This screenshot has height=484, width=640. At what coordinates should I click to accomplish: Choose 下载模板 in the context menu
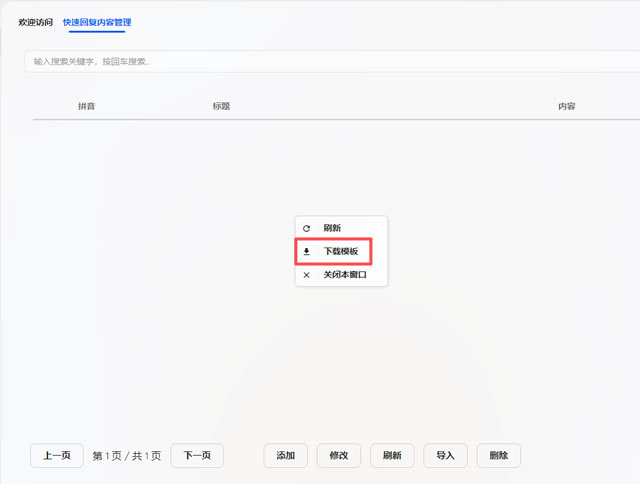click(340, 251)
